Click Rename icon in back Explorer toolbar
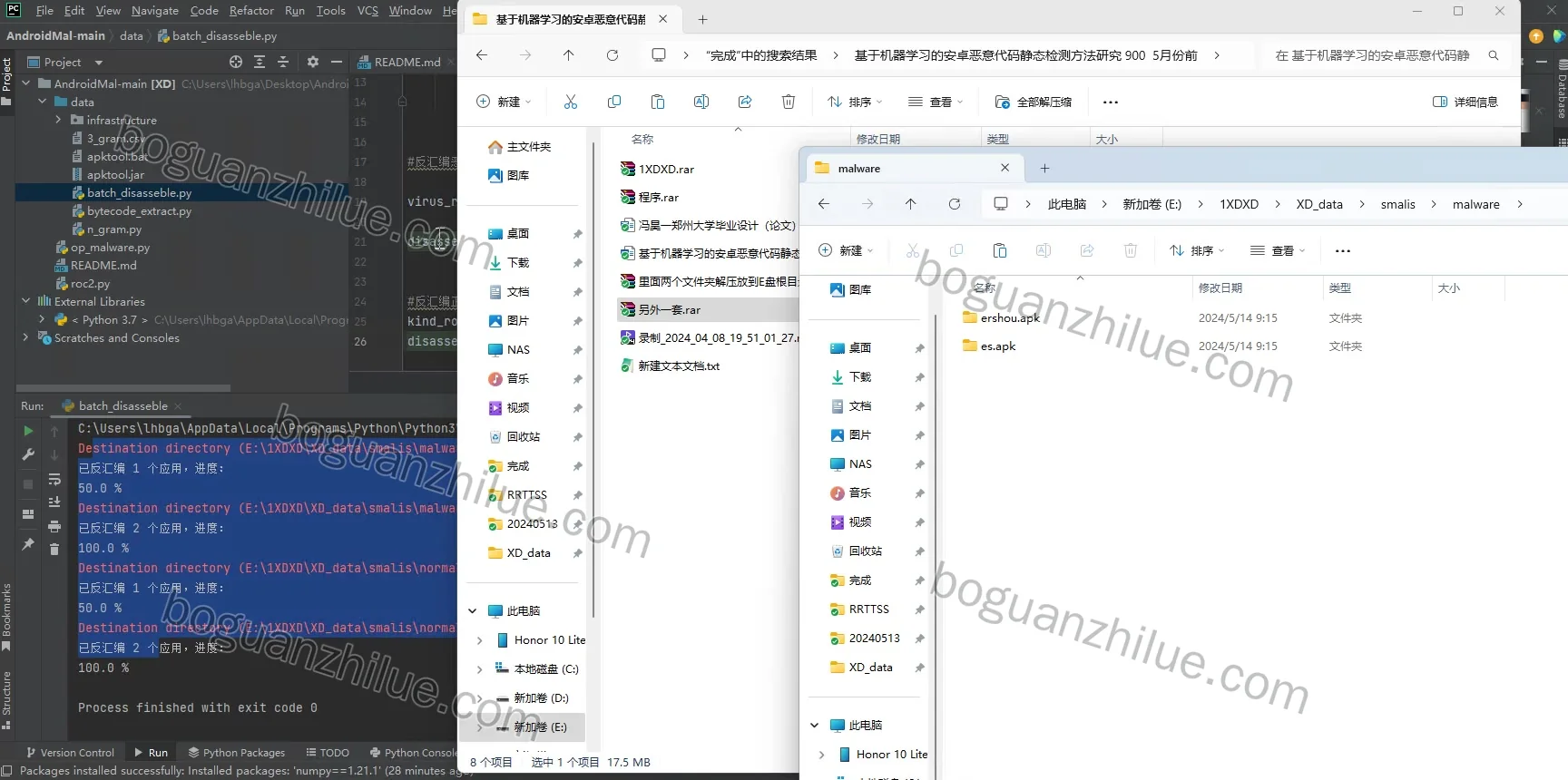The image size is (1568, 780). click(x=701, y=102)
